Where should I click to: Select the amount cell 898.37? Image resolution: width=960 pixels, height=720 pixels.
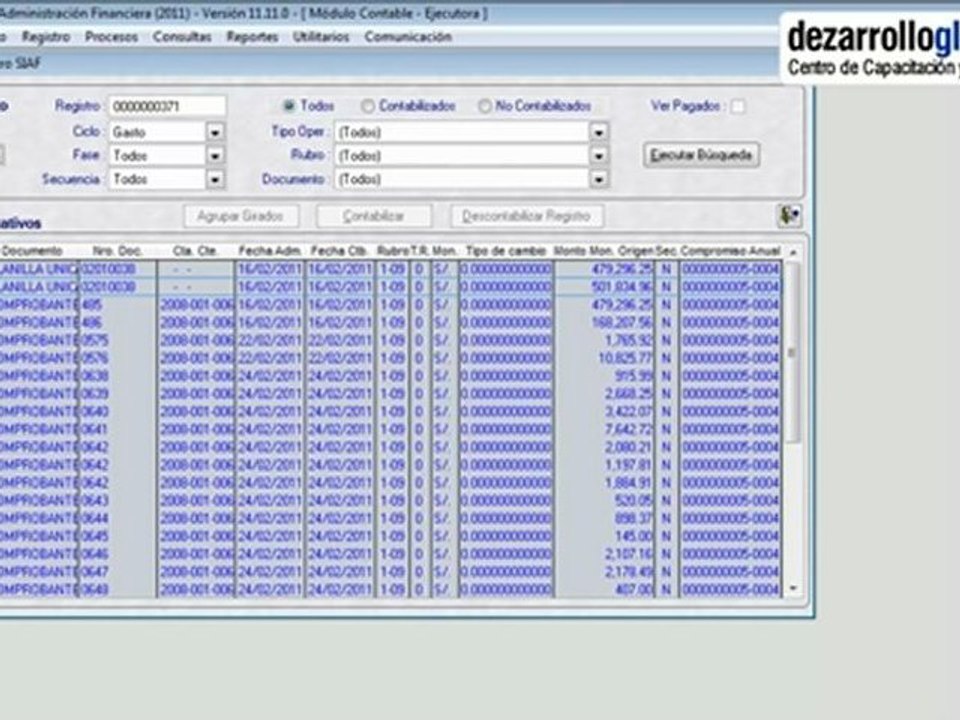pyautogui.click(x=604, y=518)
